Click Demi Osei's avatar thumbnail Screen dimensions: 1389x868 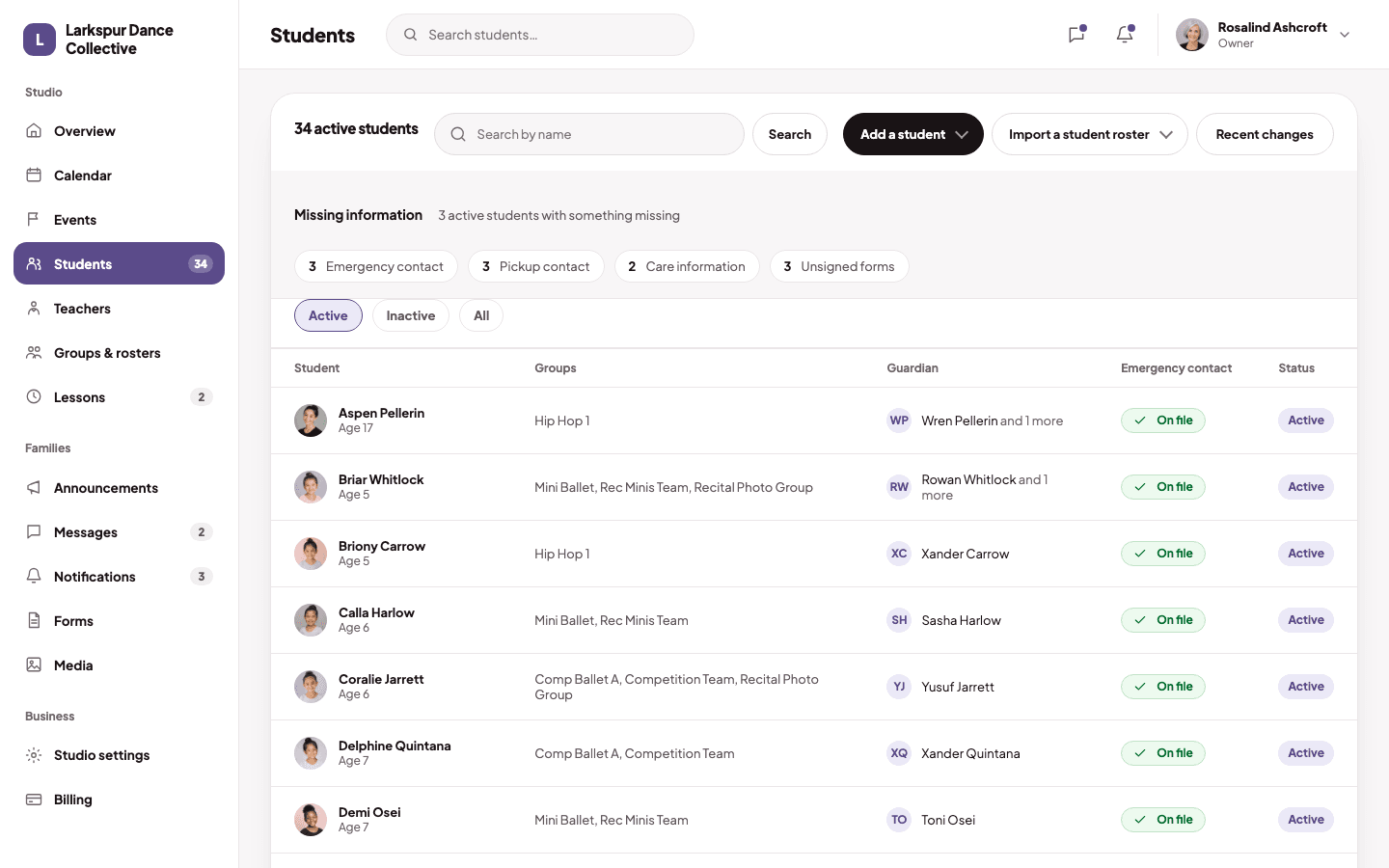[311, 820]
